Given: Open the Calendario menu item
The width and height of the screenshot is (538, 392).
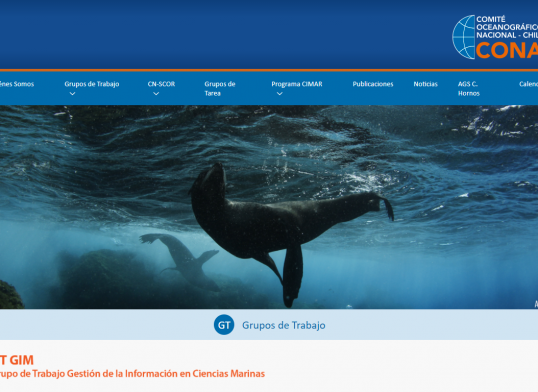Looking at the screenshot, I should 528,84.
